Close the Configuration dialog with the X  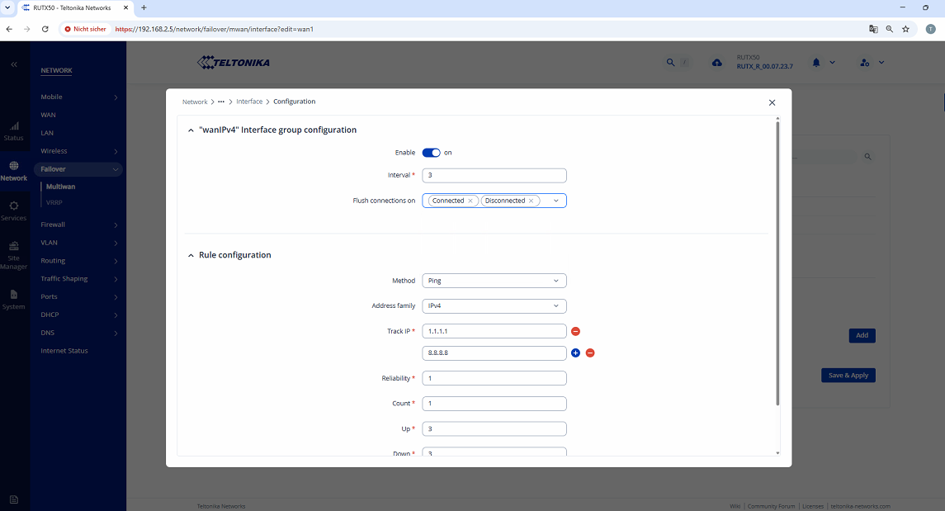click(x=772, y=102)
